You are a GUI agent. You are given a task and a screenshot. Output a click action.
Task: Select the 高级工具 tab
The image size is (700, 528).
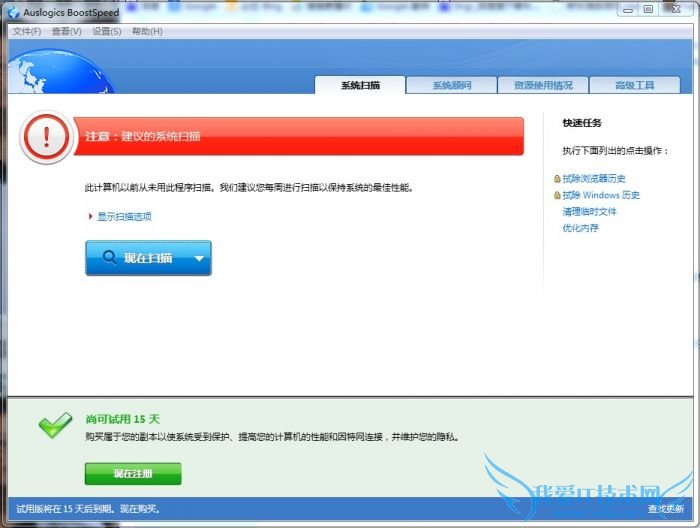(634, 85)
